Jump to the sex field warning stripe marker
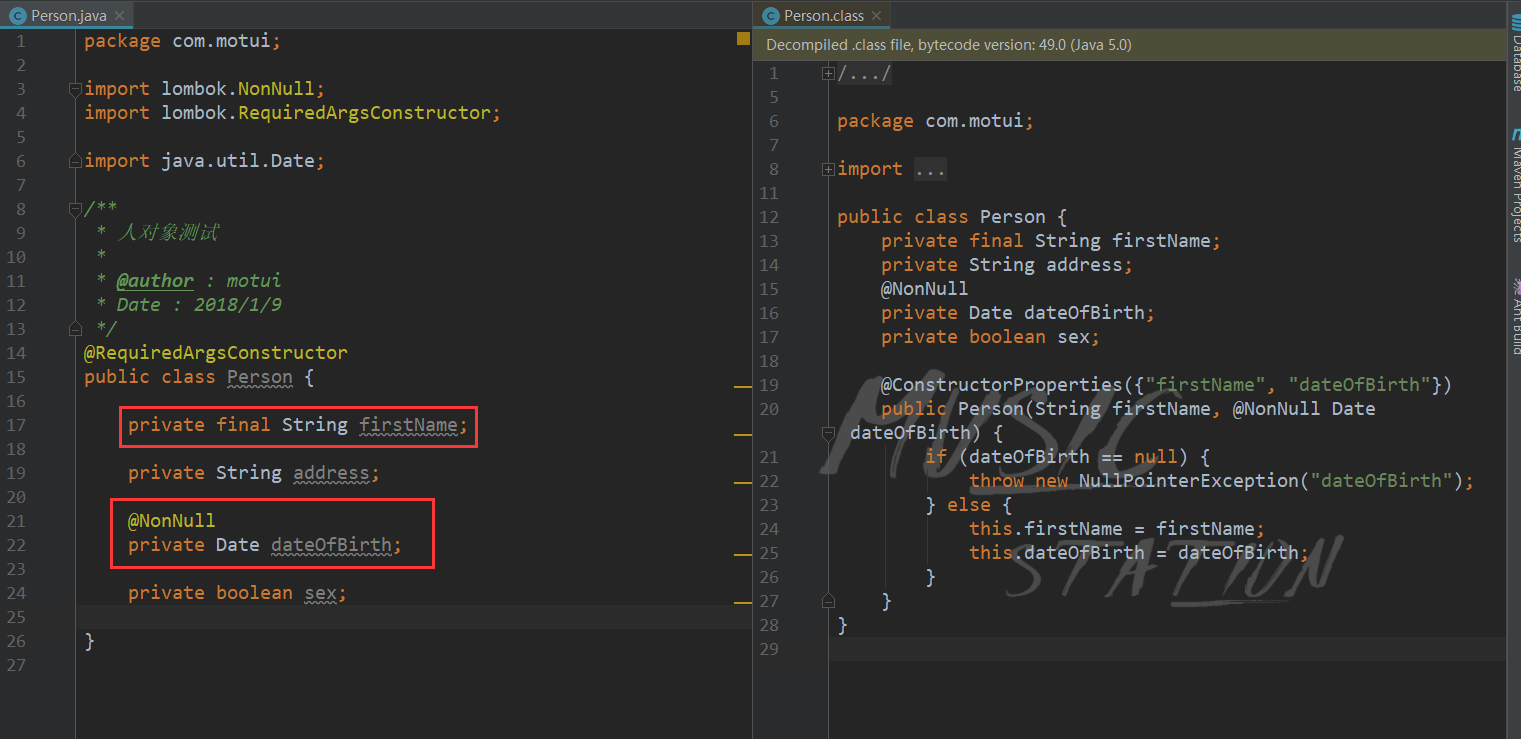 coord(742,603)
